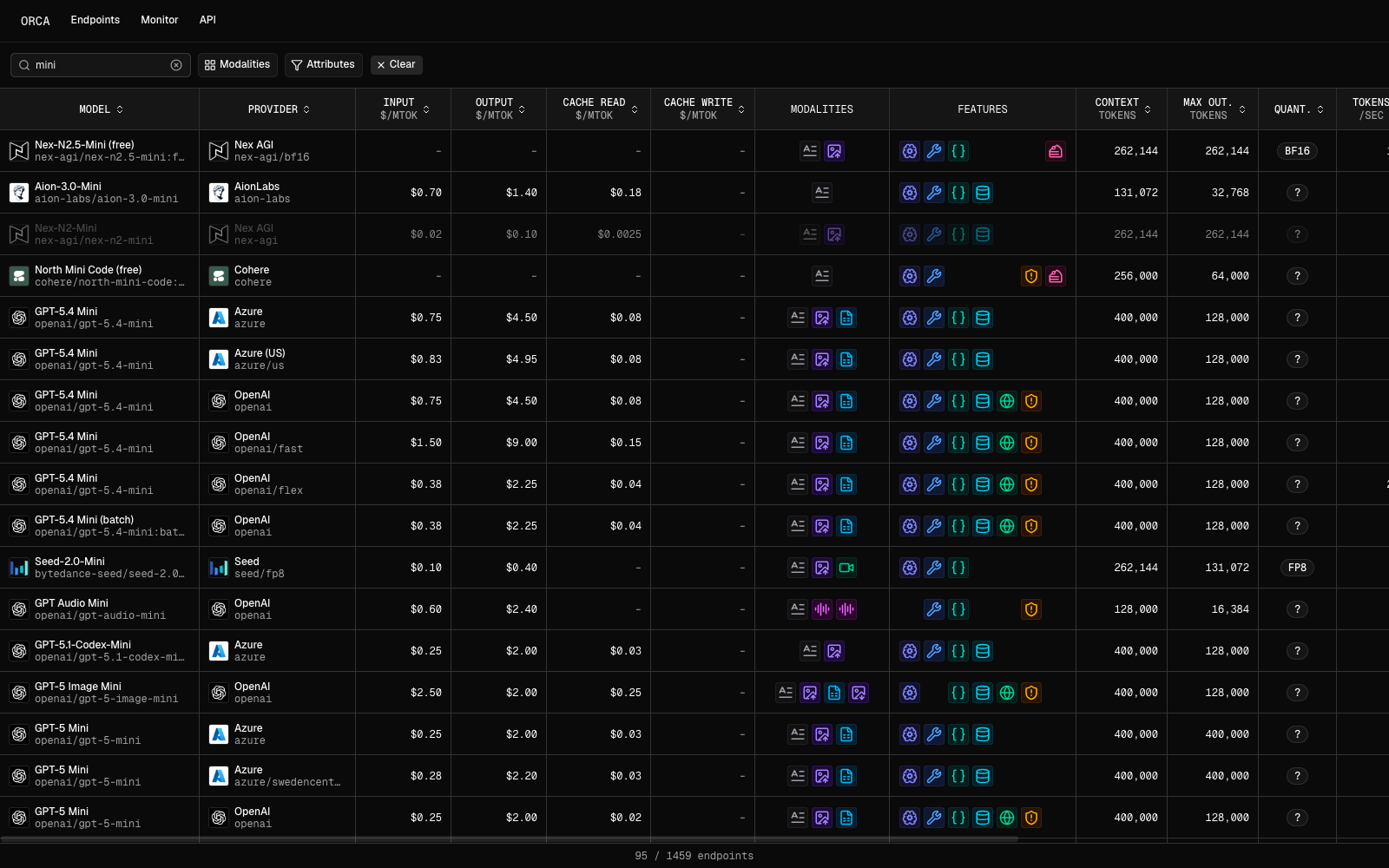Click the Clear filters button

[x=396, y=65]
